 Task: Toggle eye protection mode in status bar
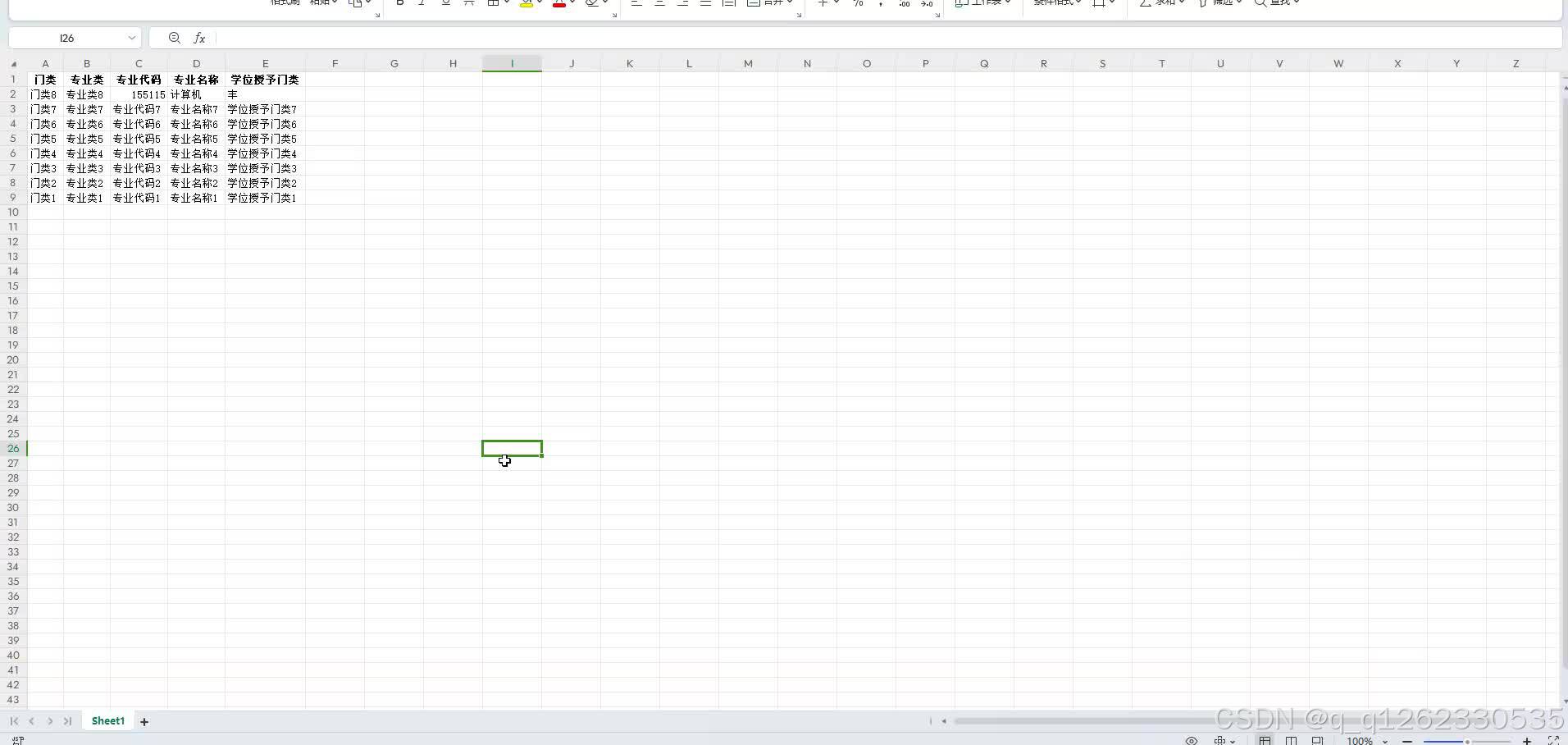coord(1192,740)
